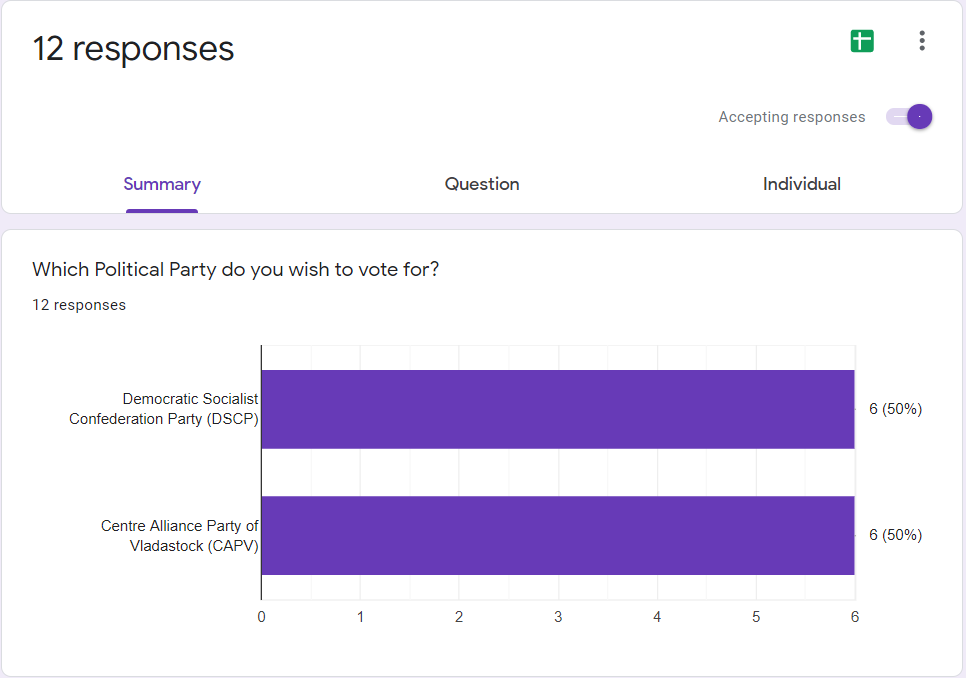
Task: Open the three-dot more options menu
Action: click(x=921, y=41)
